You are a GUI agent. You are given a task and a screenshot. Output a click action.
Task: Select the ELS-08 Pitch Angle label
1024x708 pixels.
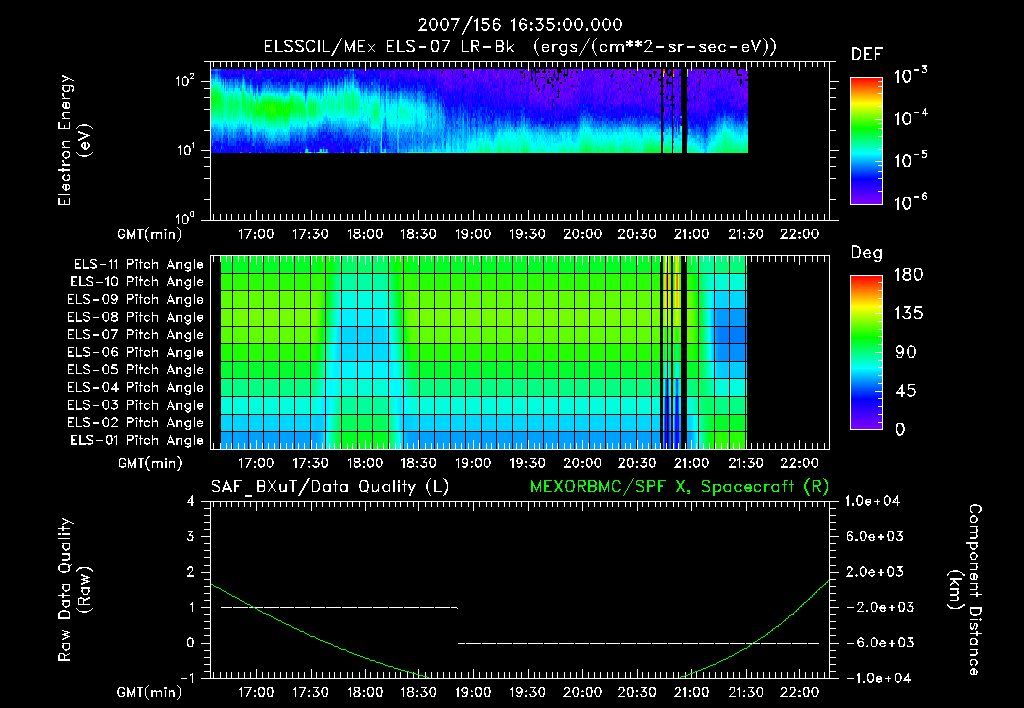tap(136, 317)
